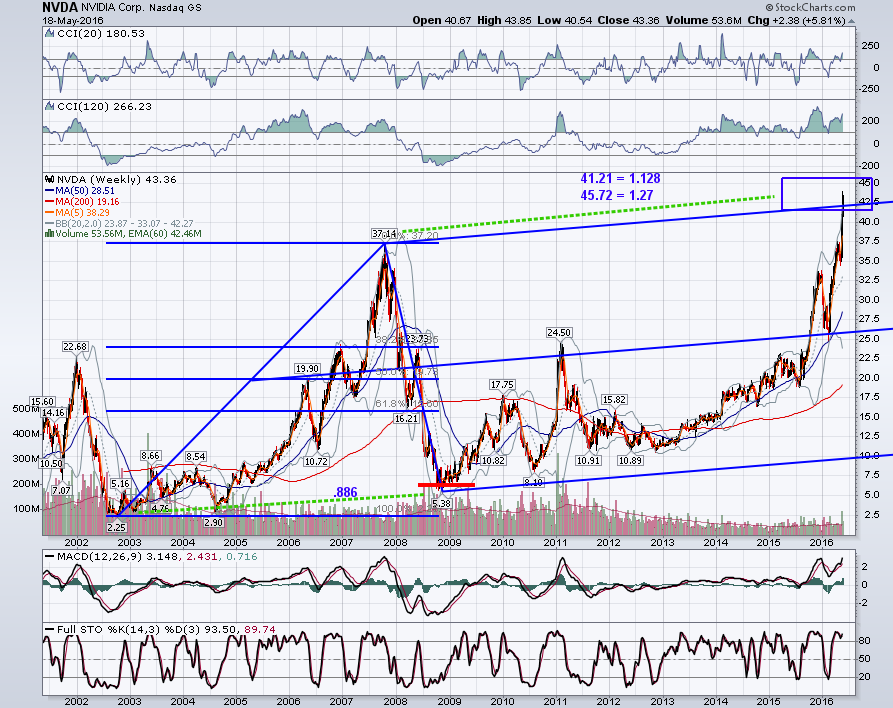Click the "CCI(120) 266.23" indicator label
893x708 pixels.
104,107
